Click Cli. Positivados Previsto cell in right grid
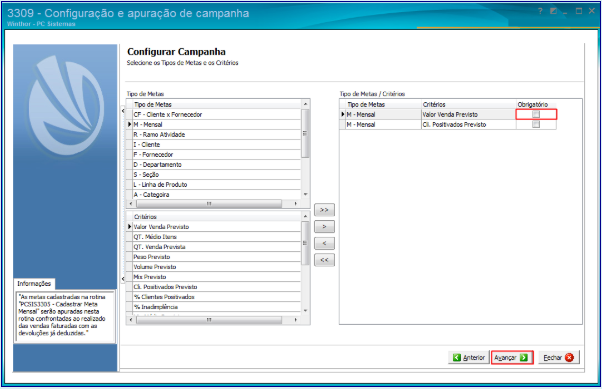 [468, 124]
